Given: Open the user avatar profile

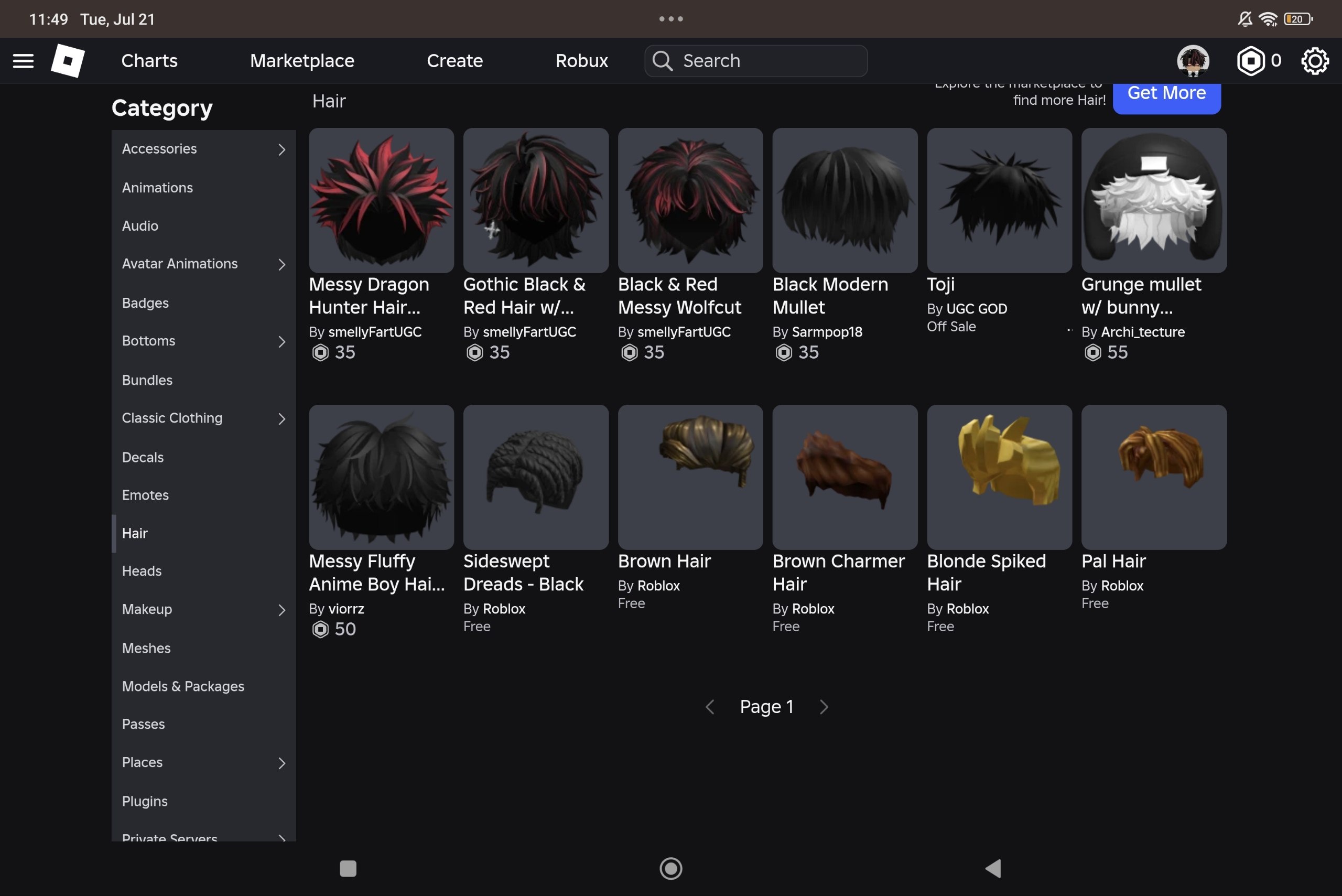Looking at the screenshot, I should tap(1193, 61).
